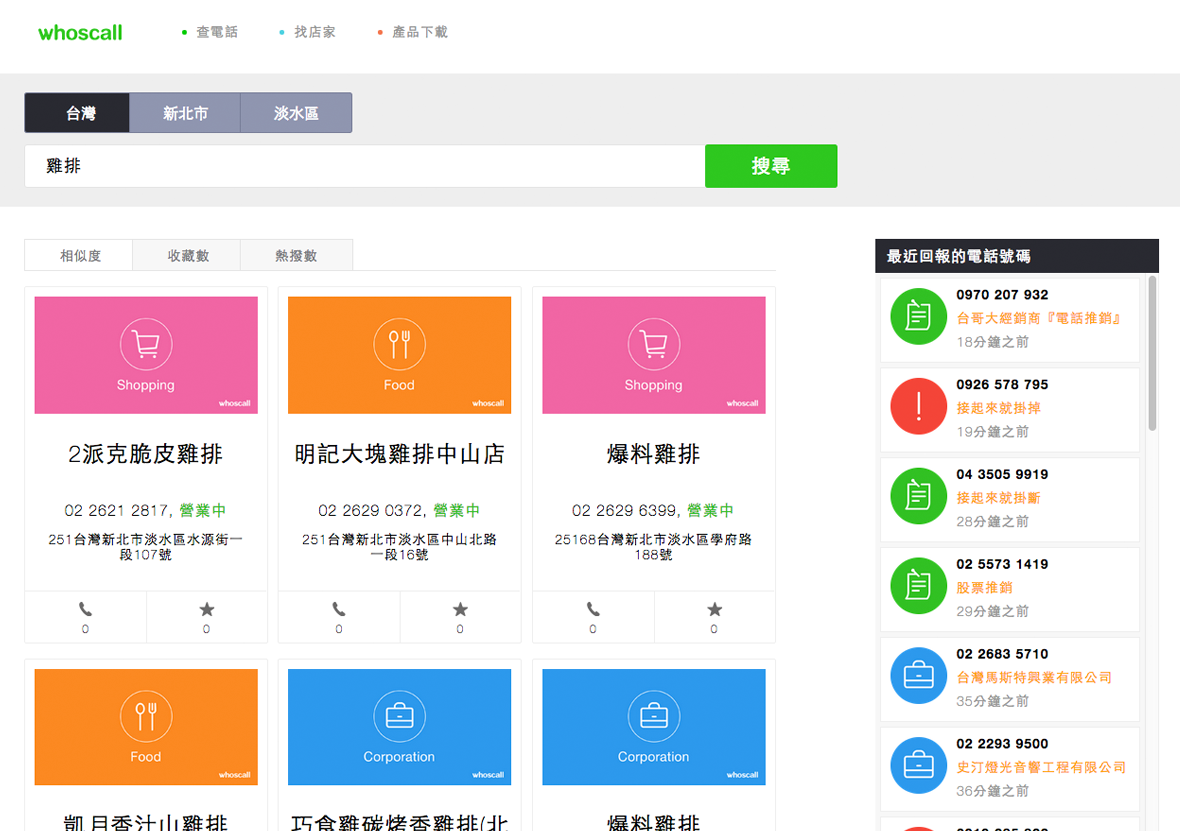
Task: Open the 接起來就掛掉 report link
Action: pyautogui.click(x=999, y=408)
